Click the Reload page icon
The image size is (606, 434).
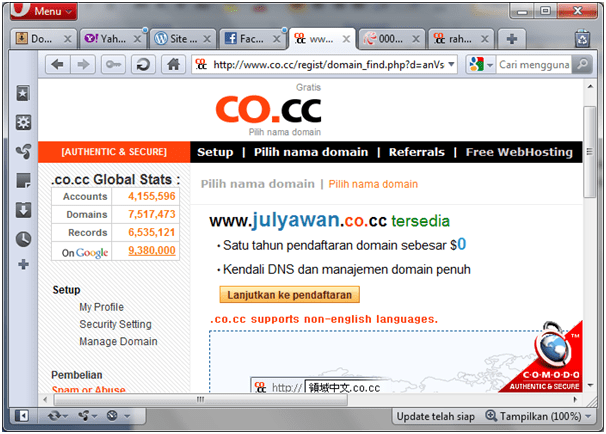(x=143, y=64)
